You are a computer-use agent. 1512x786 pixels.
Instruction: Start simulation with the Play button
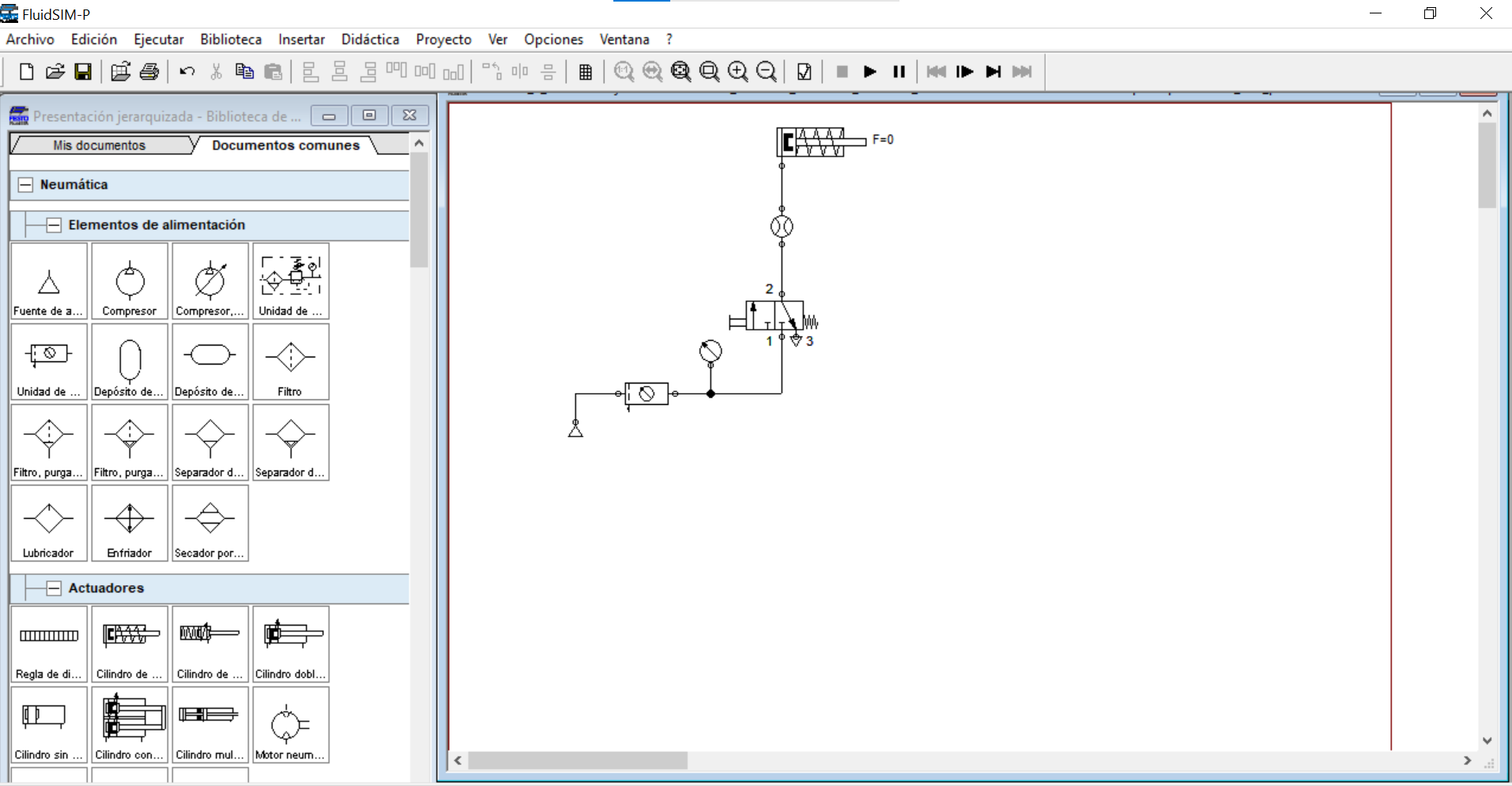click(870, 72)
